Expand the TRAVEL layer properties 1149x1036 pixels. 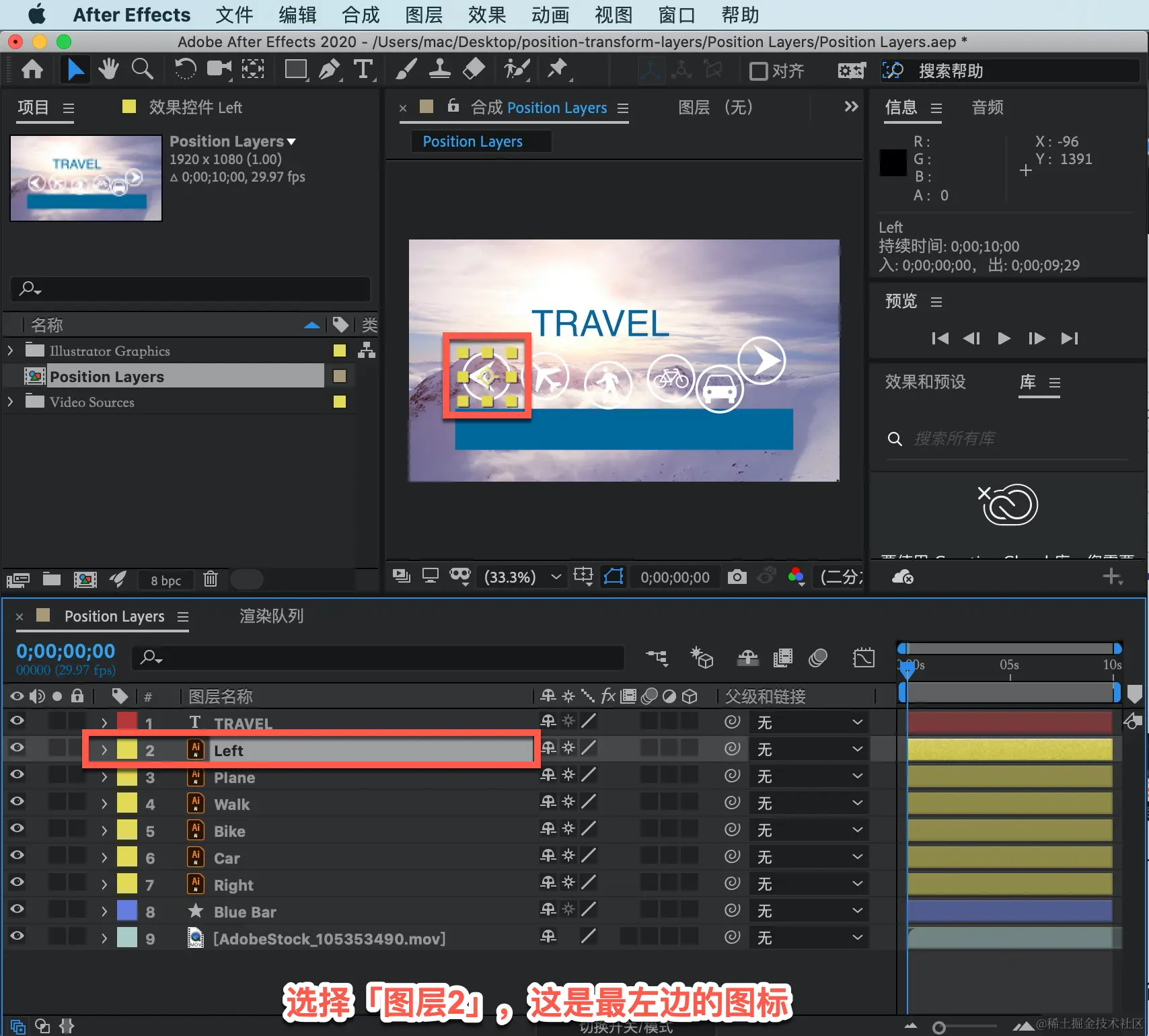point(104,723)
